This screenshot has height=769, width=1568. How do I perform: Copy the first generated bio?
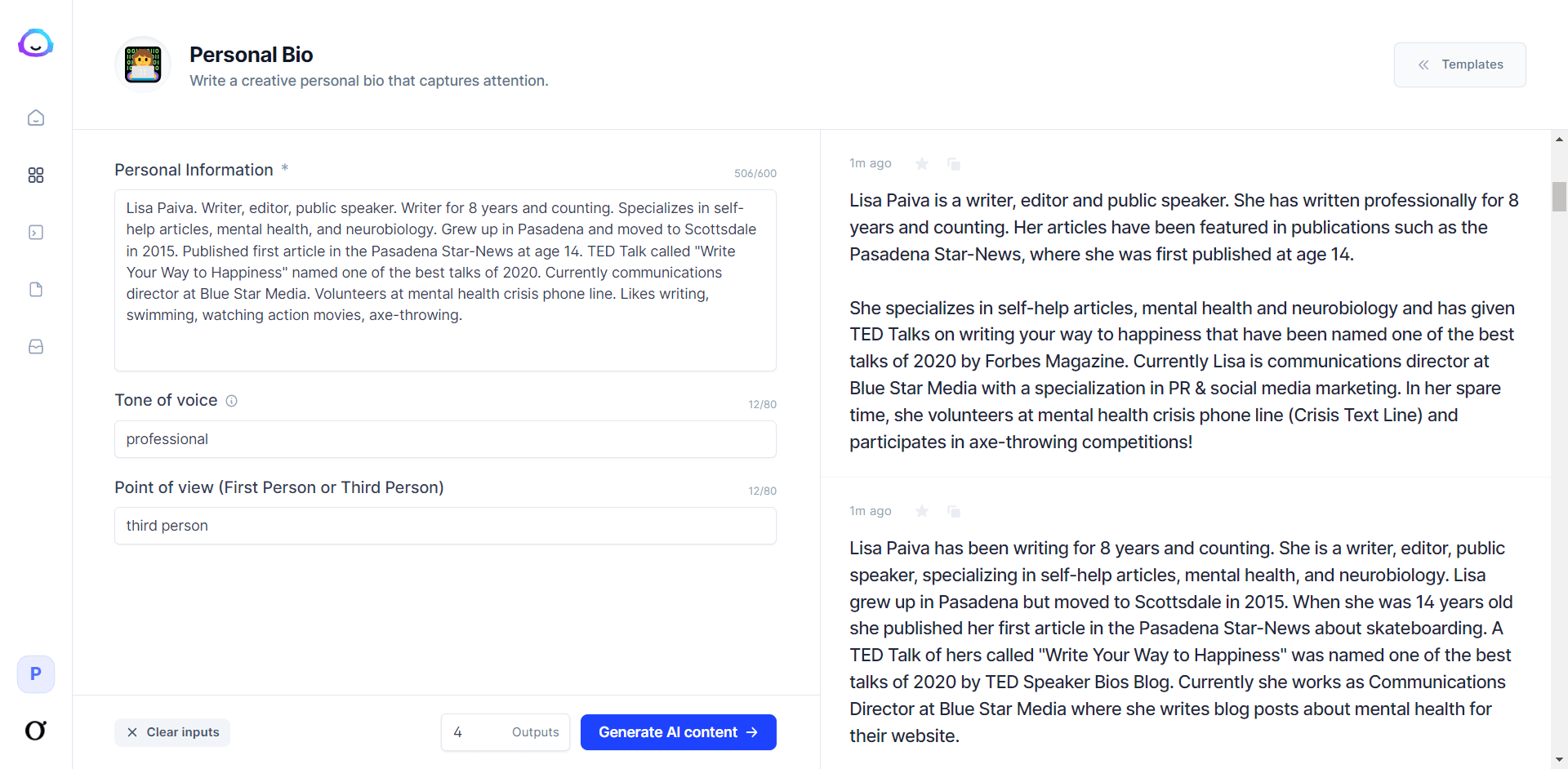954,164
